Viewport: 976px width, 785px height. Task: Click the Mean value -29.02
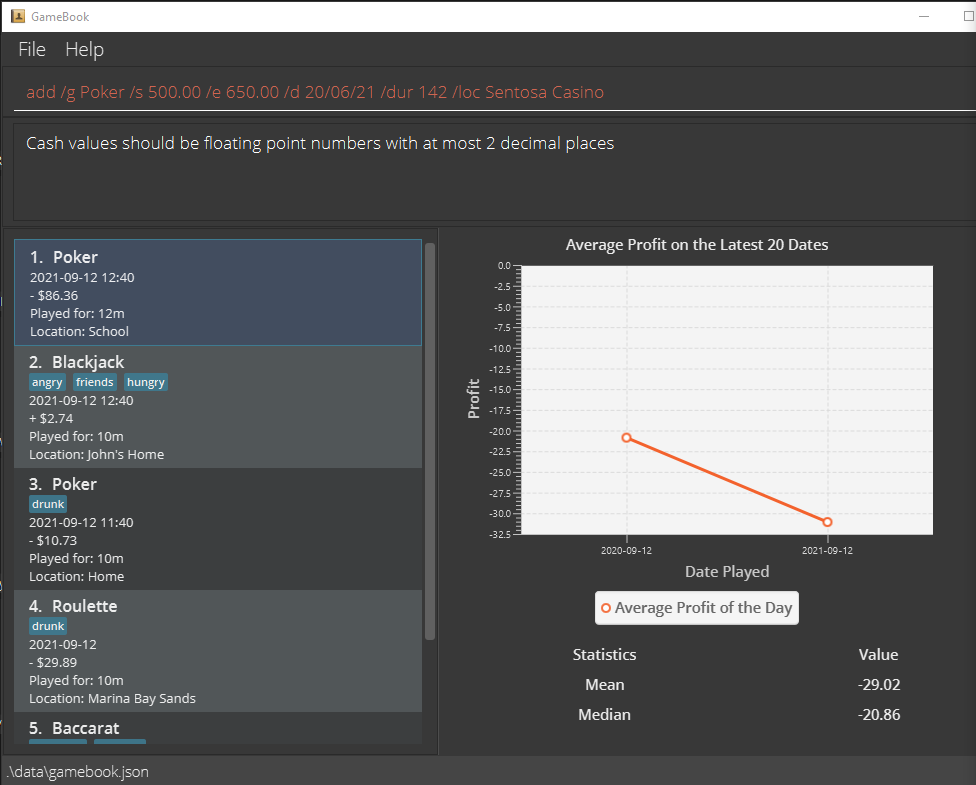tap(879, 684)
